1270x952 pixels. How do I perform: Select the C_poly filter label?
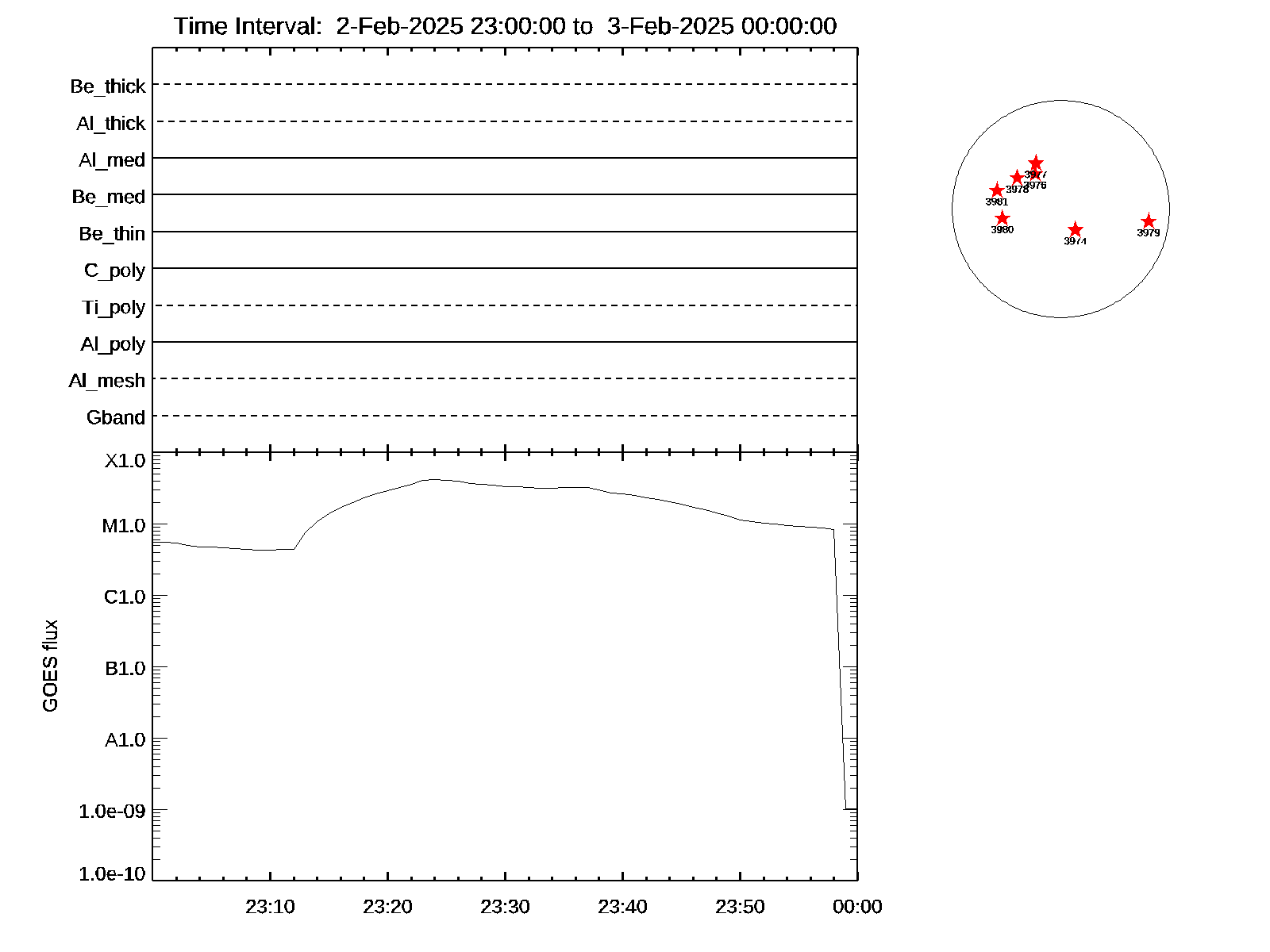115,271
